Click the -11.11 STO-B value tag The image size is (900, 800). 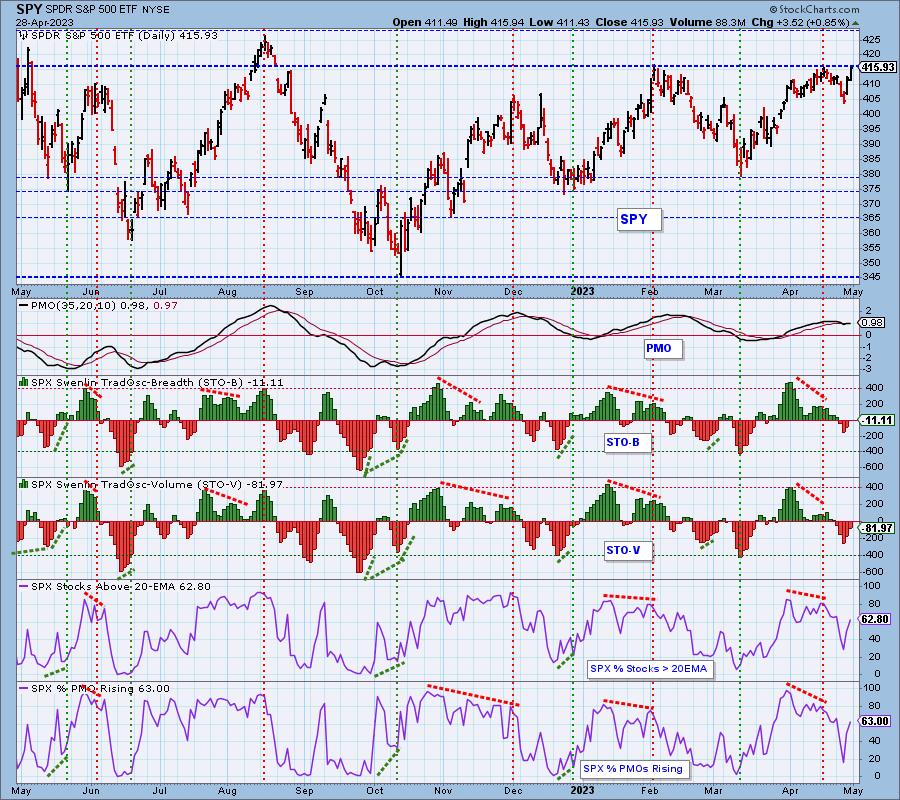[x=878, y=420]
